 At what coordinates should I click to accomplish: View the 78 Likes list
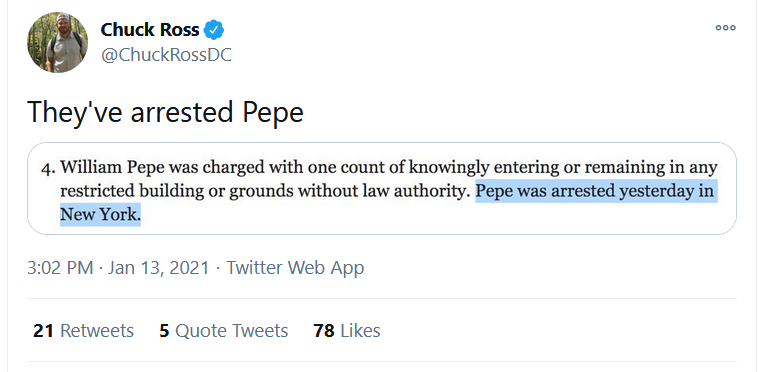point(347,331)
